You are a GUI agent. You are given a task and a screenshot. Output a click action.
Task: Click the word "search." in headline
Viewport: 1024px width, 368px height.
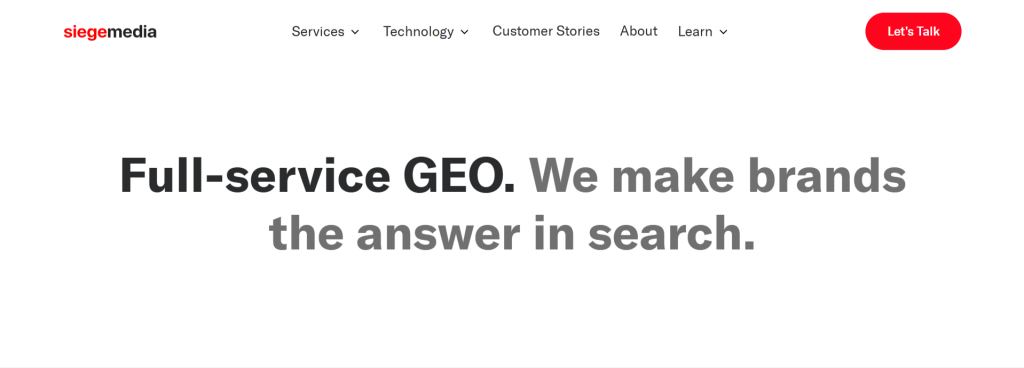pyautogui.click(x=672, y=233)
